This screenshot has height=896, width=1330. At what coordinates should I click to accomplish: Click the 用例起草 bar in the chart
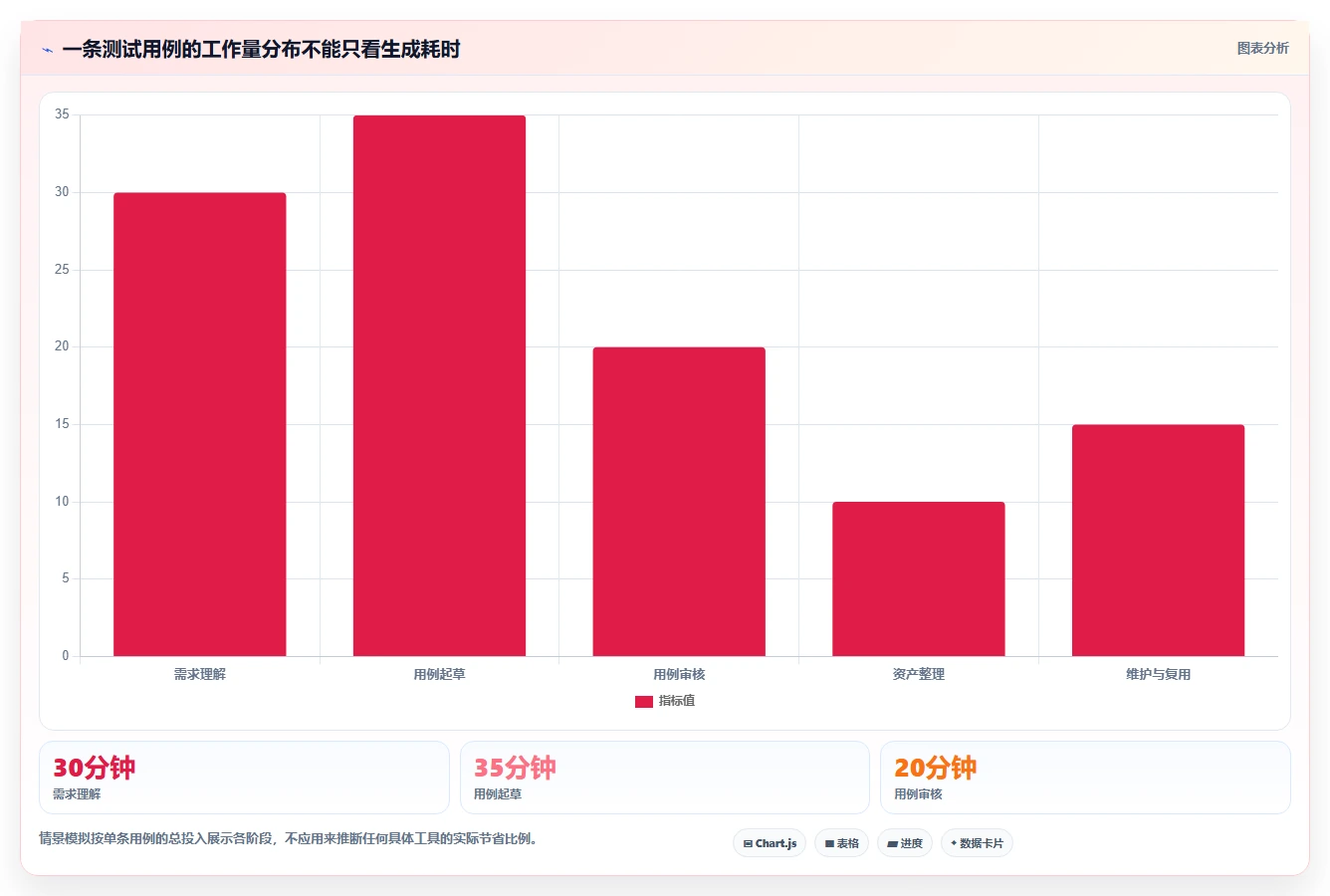pos(439,385)
